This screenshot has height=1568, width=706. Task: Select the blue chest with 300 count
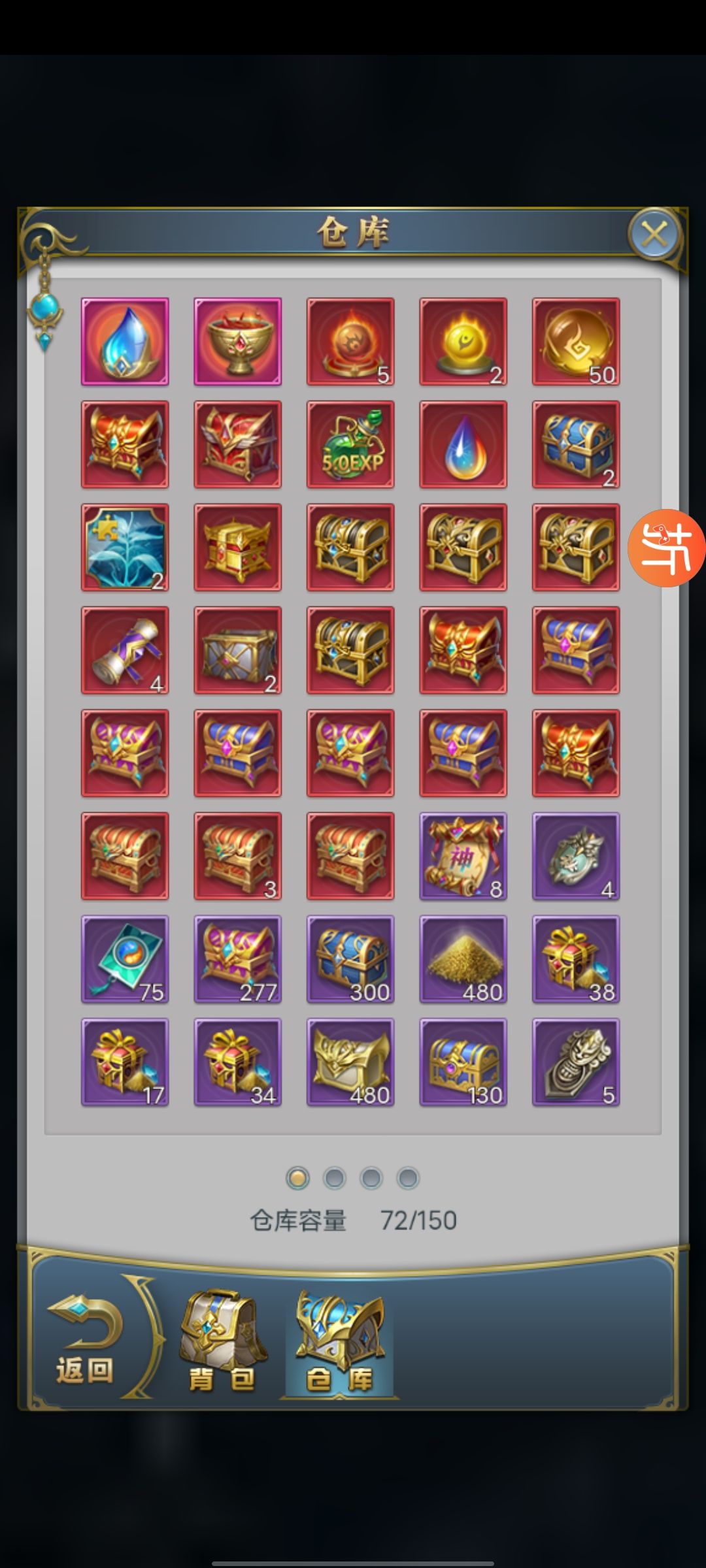pyautogui.click(x=350, y=959)
